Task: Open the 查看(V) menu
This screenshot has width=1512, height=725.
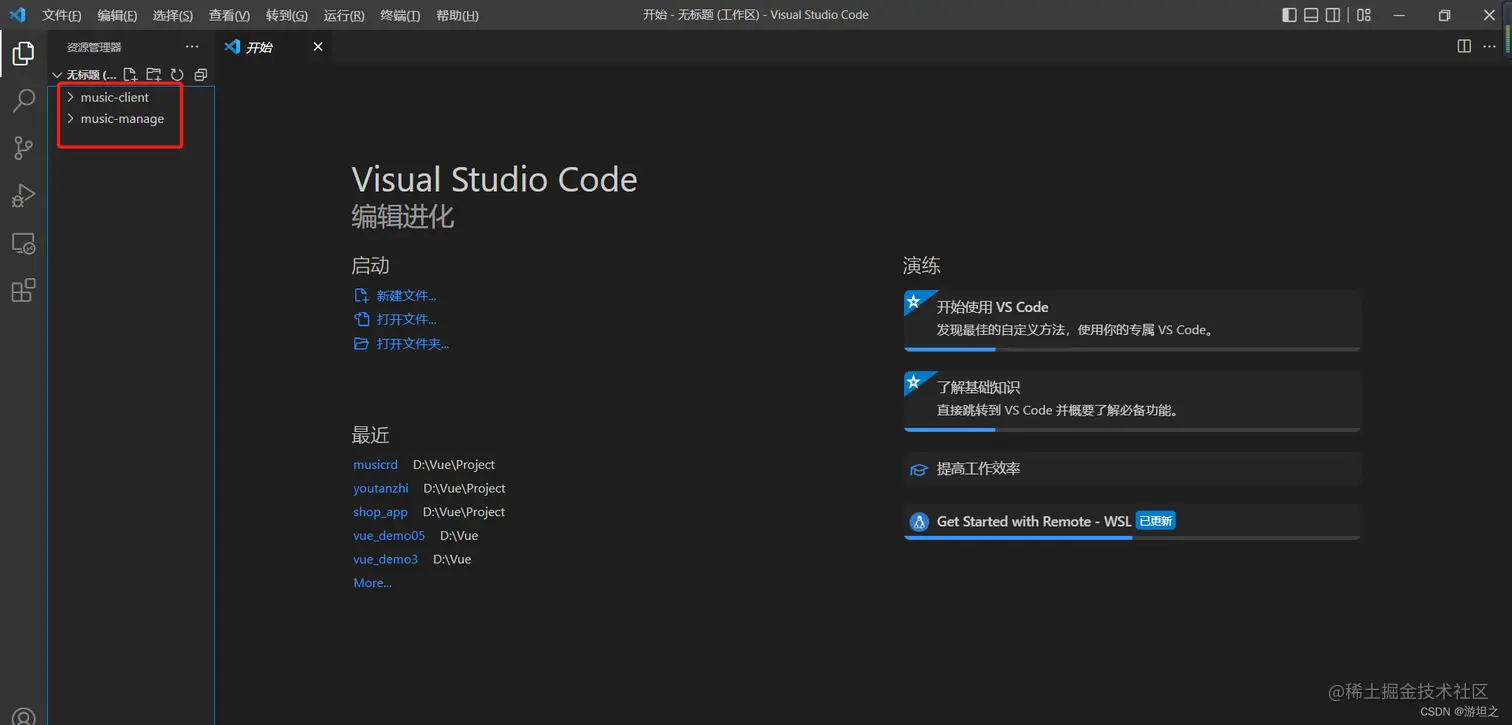Action: pos(229,15)
